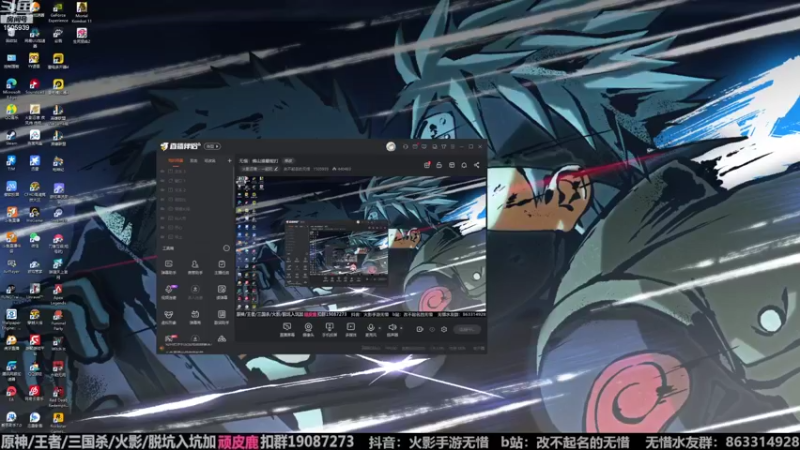Toggle the preview eye icon in bottom toolbar
This screenshot has width=800, height=450.
432,330
